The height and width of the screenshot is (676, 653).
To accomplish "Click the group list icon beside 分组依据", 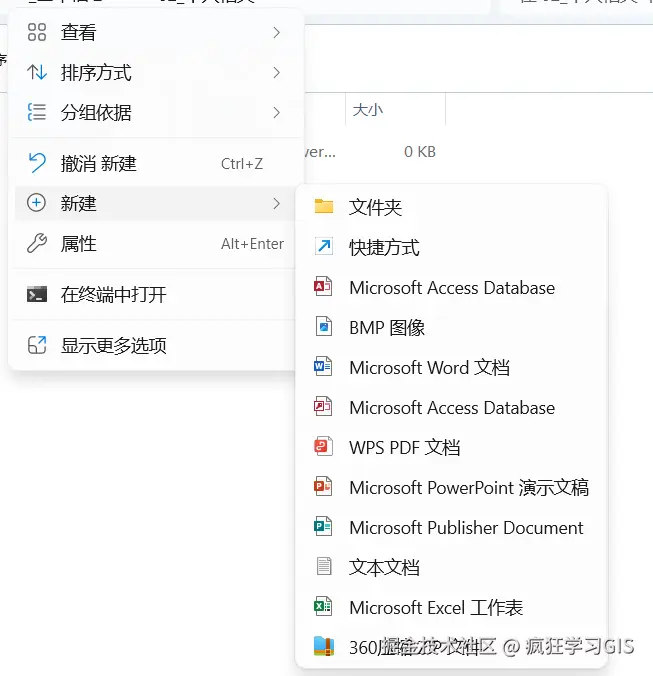I will [x=37, y=113].
